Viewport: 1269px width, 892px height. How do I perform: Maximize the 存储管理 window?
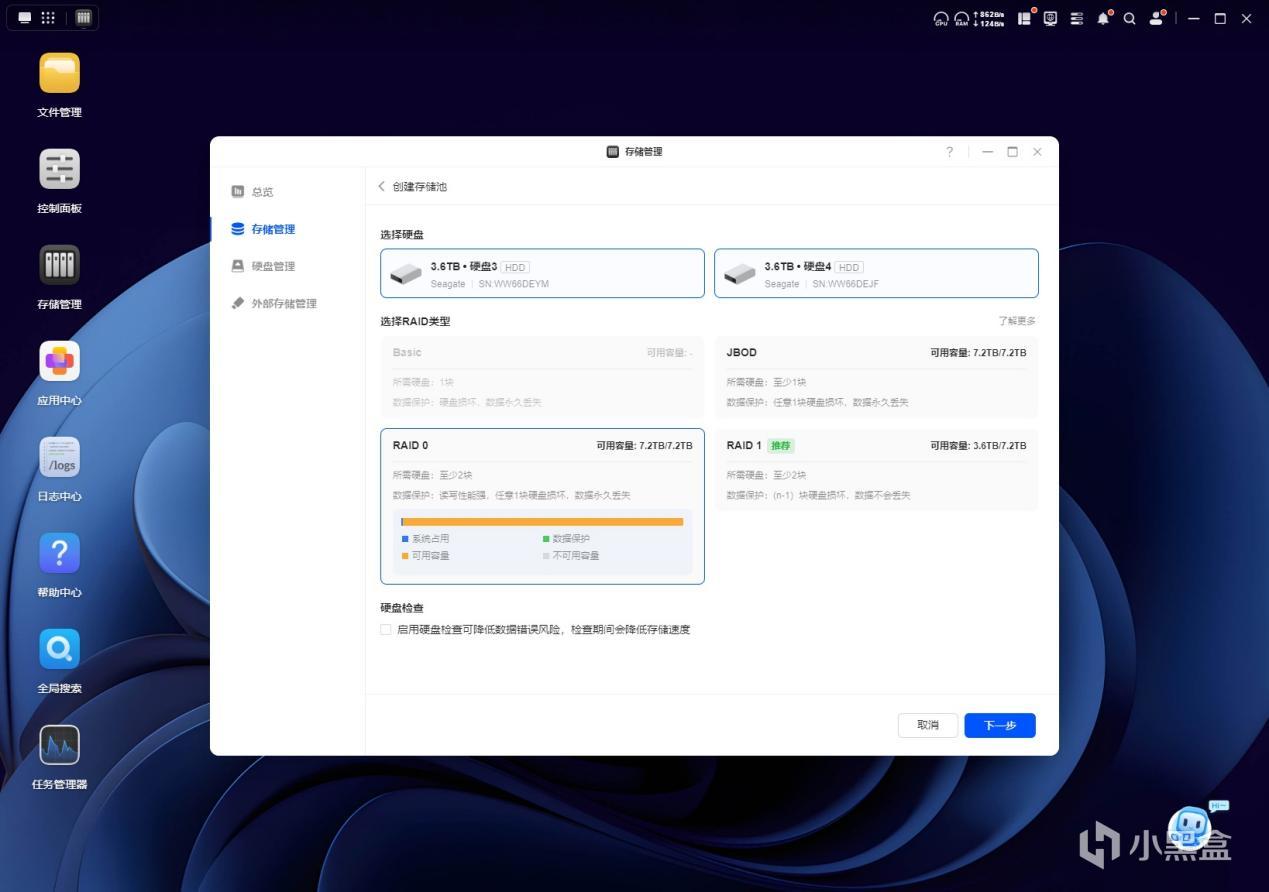coord(1012,152)
